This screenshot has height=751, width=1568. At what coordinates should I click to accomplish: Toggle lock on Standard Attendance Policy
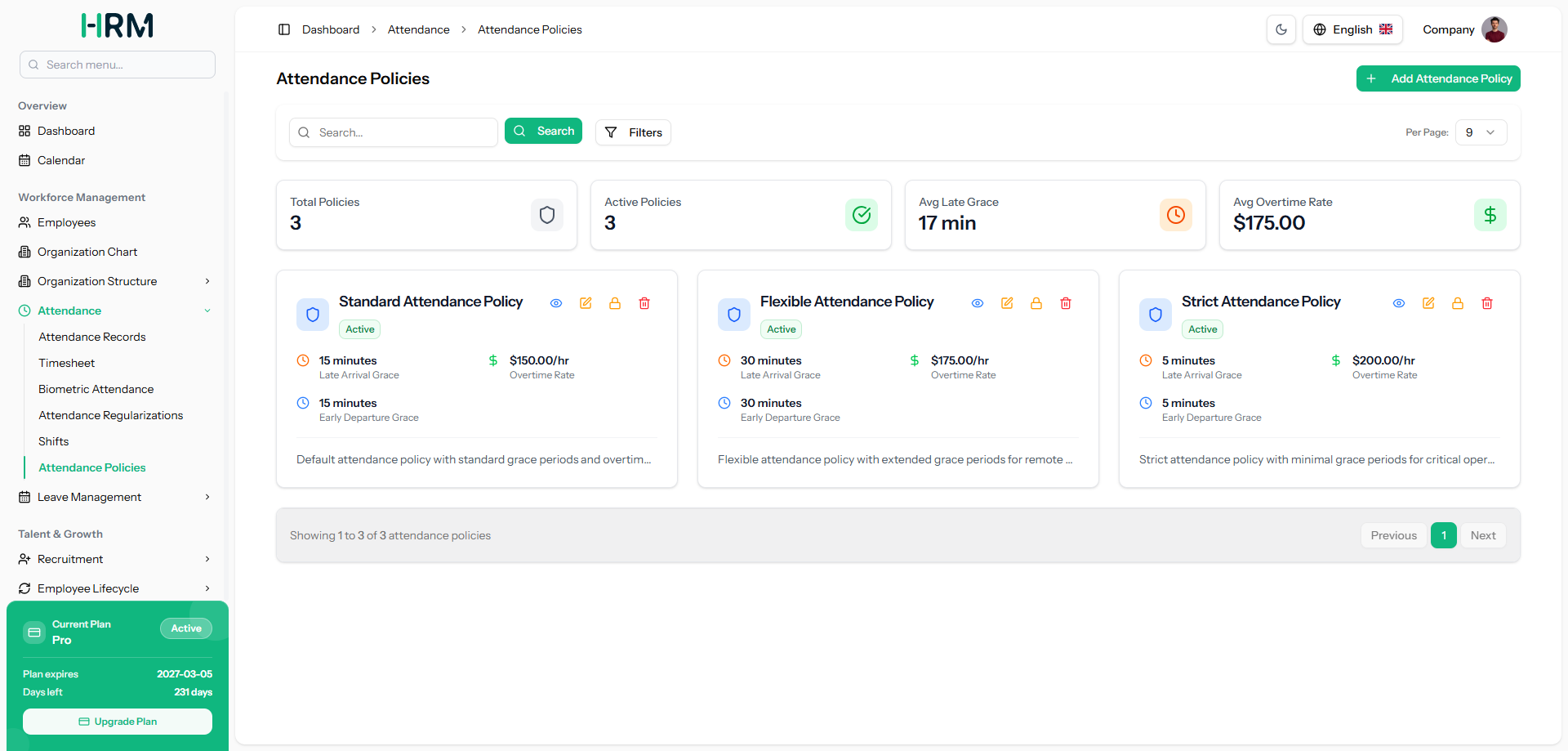point(615,303)
